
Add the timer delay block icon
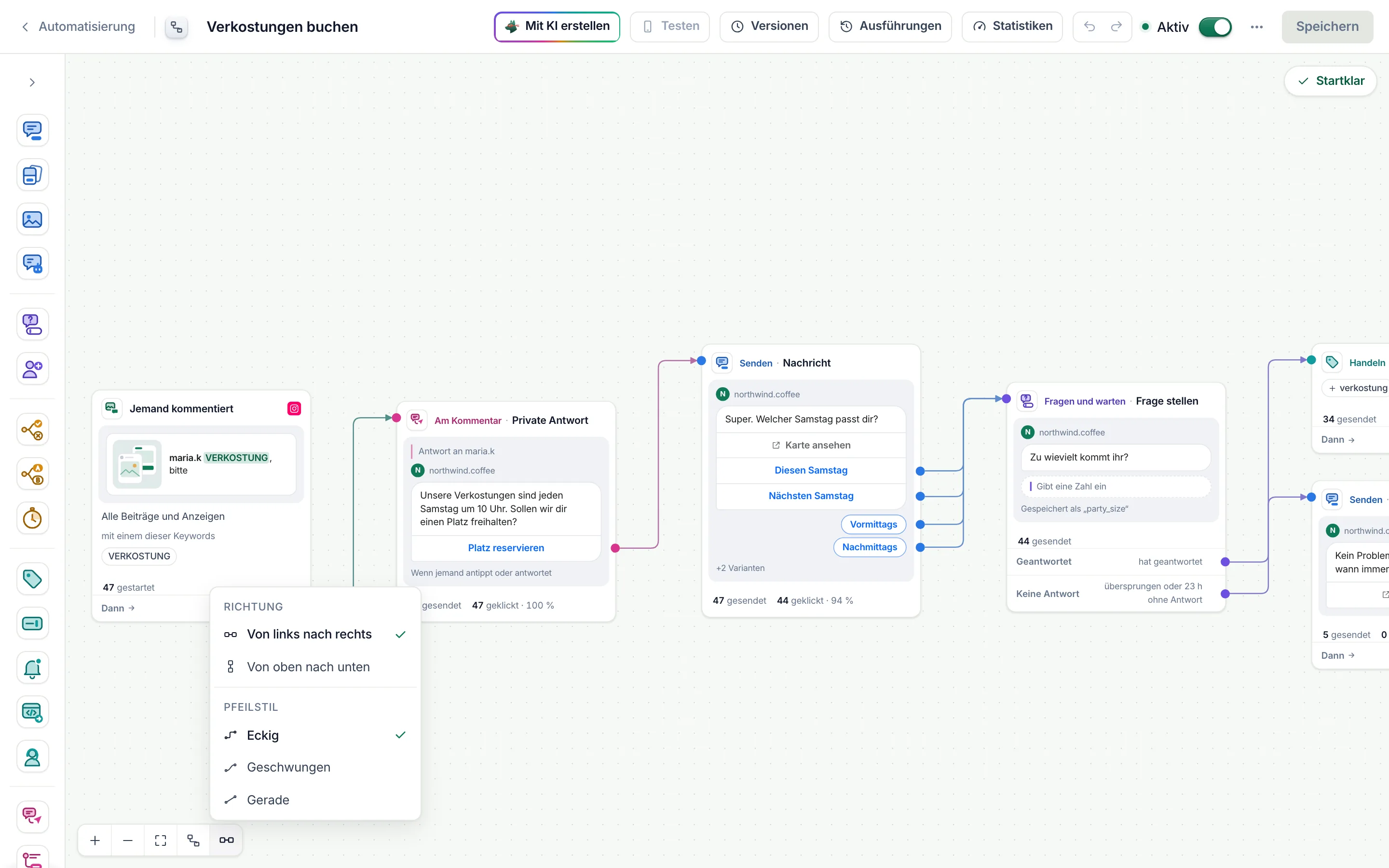coord(32,518)
